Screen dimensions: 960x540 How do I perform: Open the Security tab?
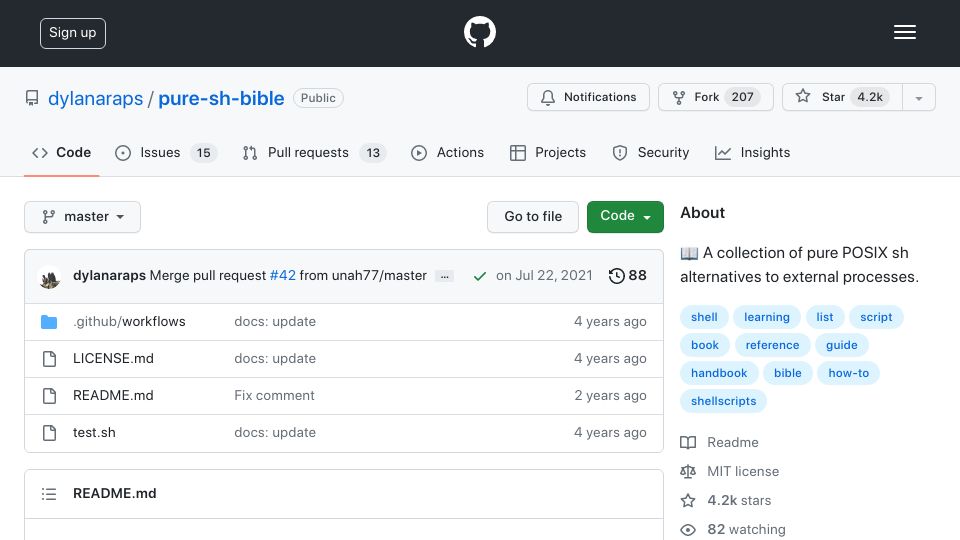pos(651,152)
